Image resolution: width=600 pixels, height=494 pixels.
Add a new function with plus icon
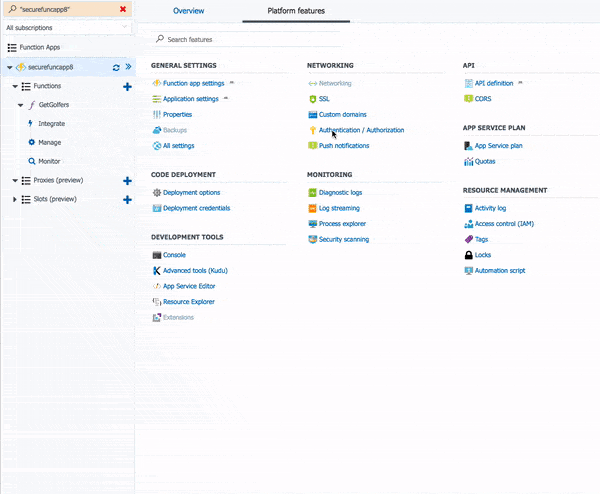(x=127, y=87)
